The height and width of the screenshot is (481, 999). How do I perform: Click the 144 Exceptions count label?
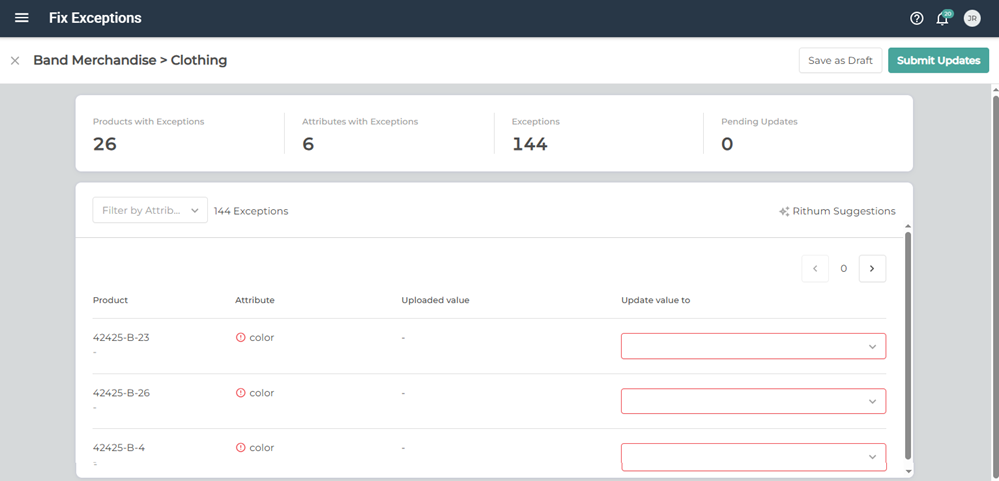click(251, 211)
